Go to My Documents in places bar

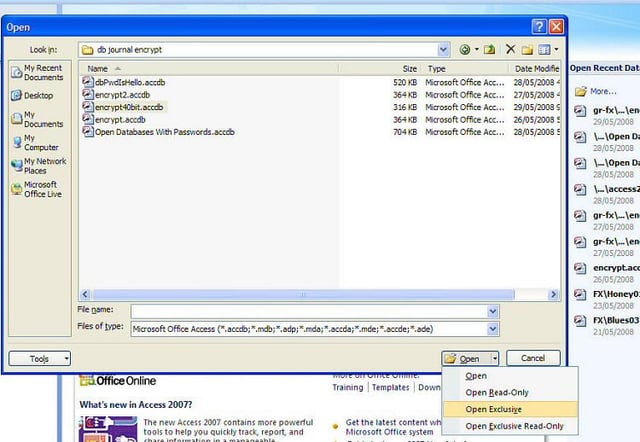coord(38,119)
